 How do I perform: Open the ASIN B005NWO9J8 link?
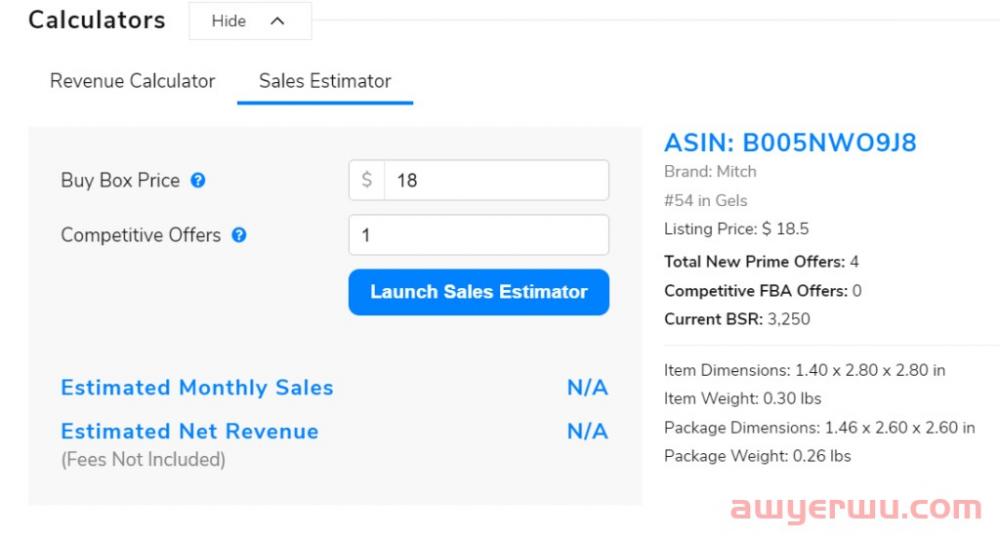[790, 143]
